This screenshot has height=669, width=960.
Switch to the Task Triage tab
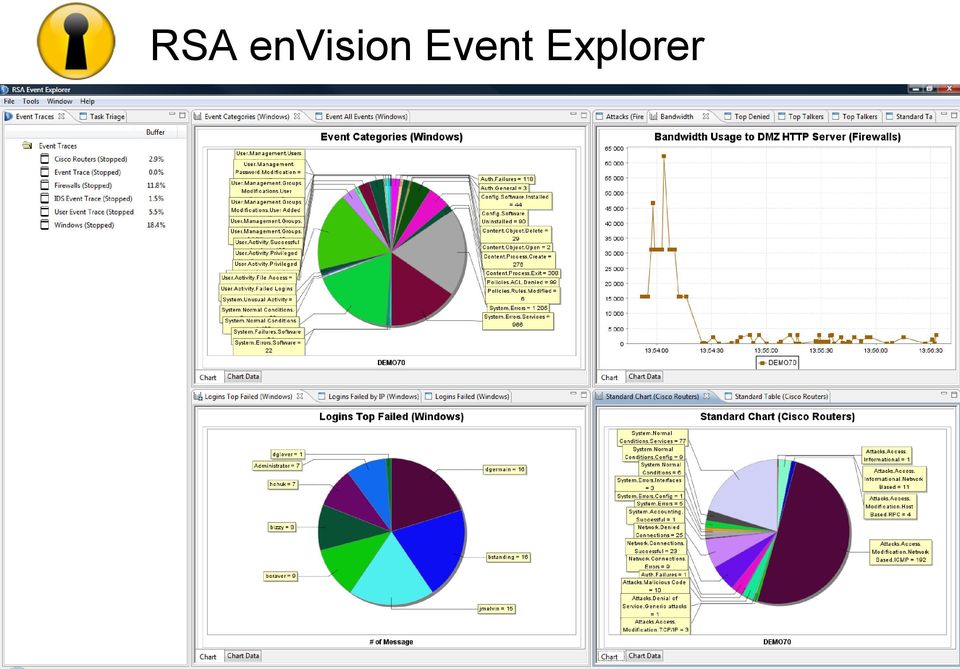pyautogui.click(x=102, y=116)
